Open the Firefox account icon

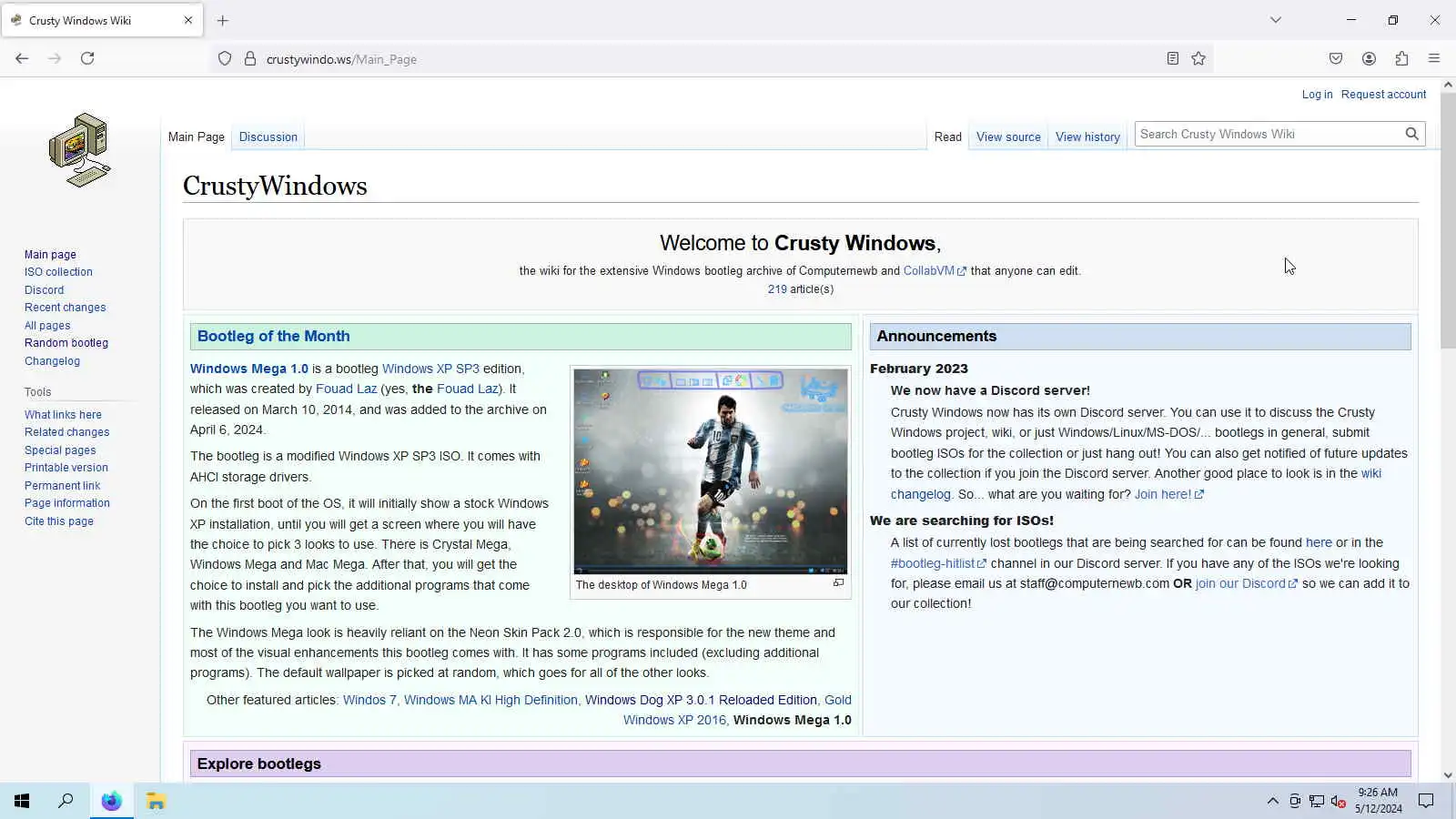(x=1369, y=58)
